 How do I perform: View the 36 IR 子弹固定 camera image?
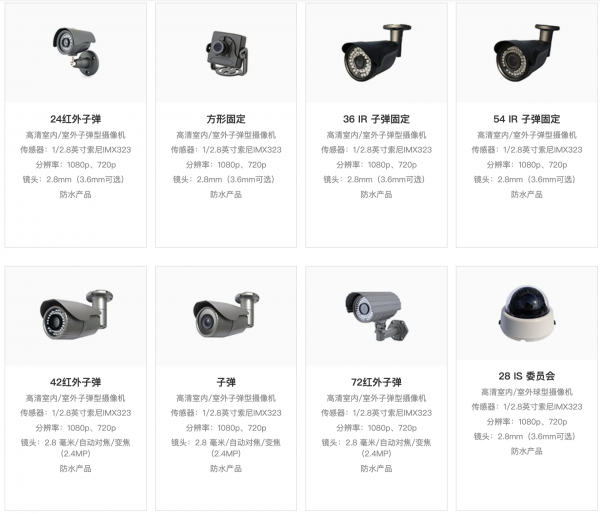(x=376, y=52)
